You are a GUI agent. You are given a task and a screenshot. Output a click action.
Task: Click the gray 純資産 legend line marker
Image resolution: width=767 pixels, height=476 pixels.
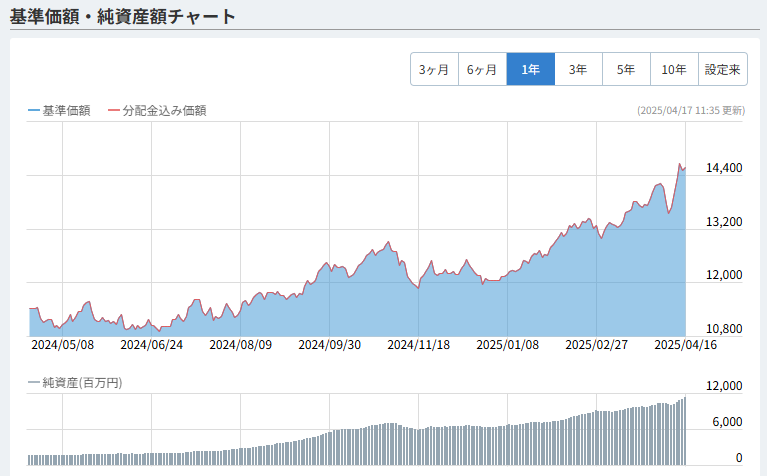coord(34,383)
